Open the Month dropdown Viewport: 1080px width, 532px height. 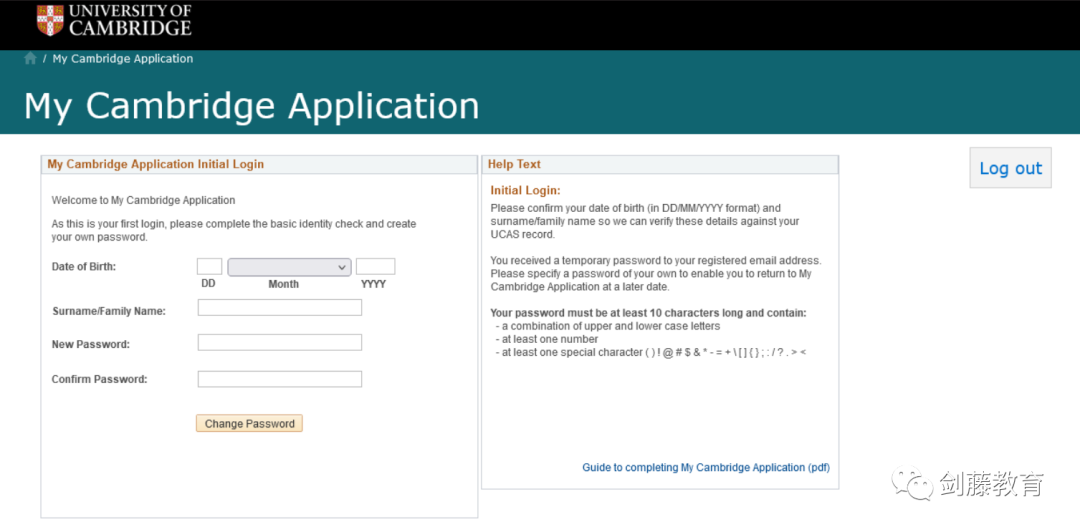coord(289,267)
